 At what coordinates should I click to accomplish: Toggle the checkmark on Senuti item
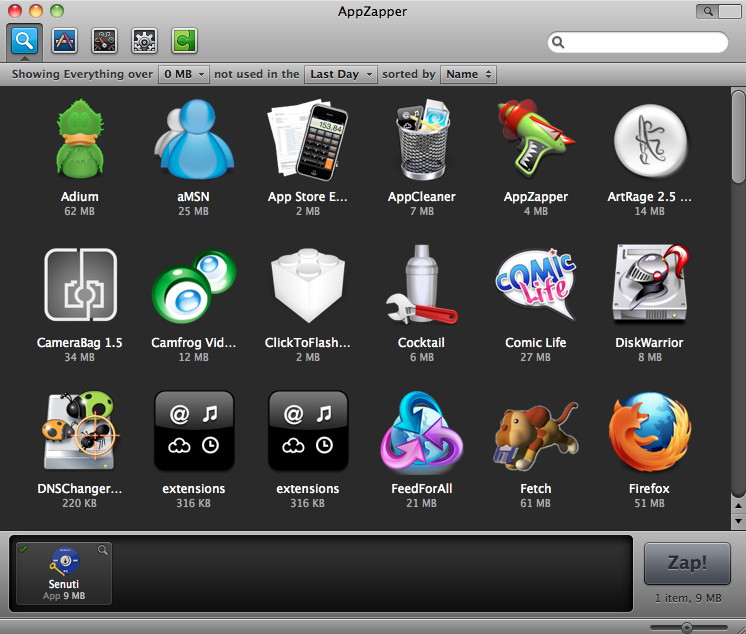coord(23,549)
